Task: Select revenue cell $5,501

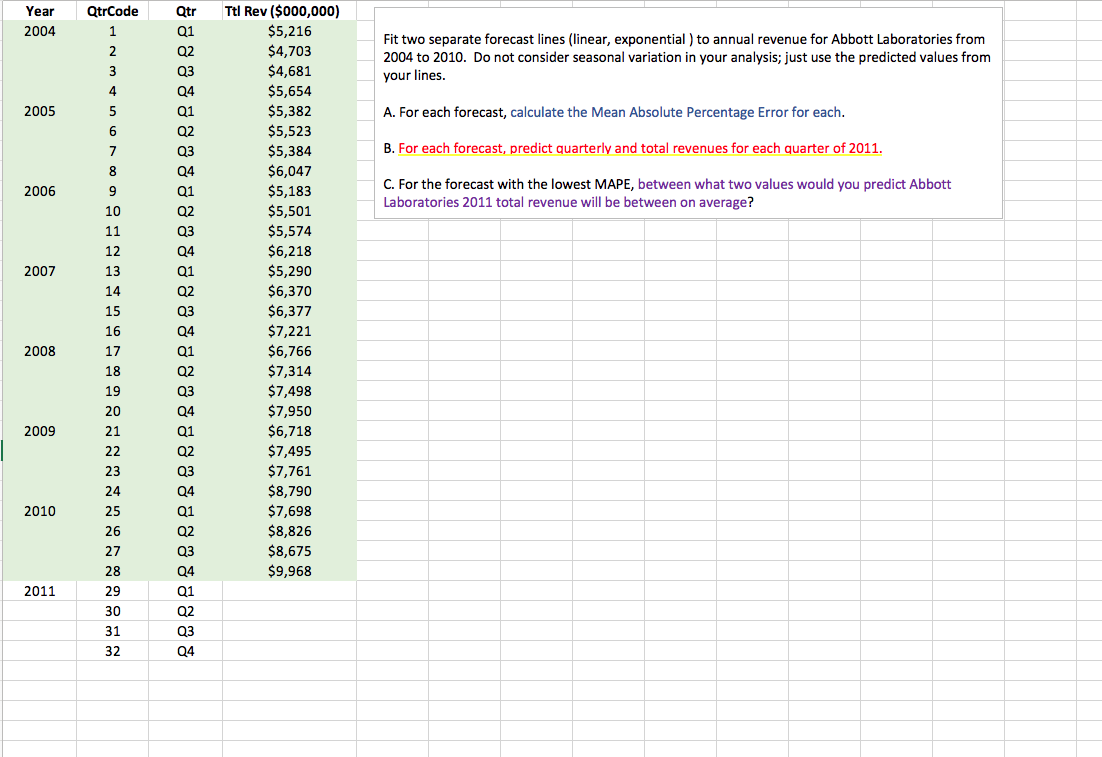Action: [289, 211]
